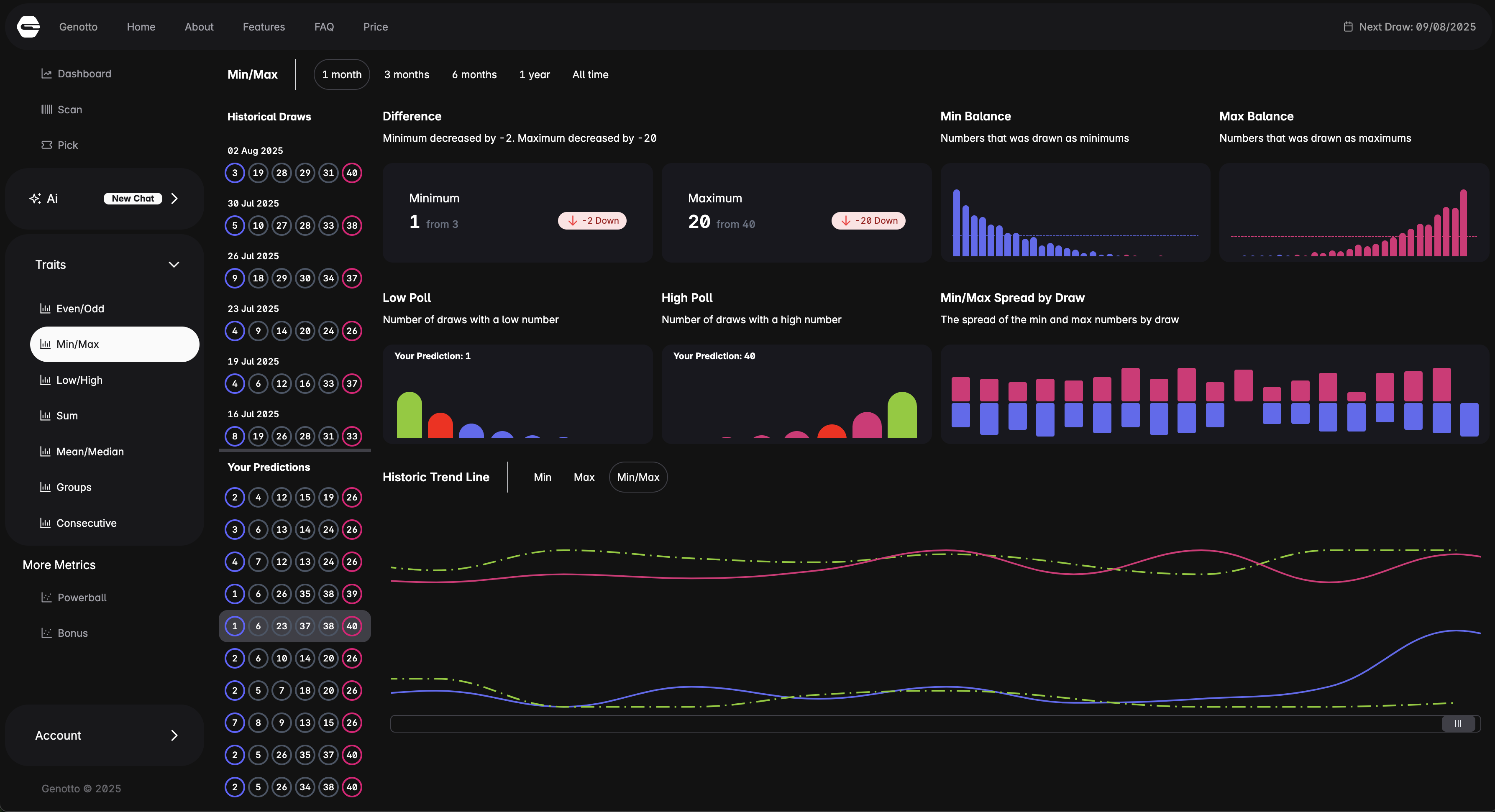This screenshot has width=1495, height=812.
Task: Click the trend line scrollbar handle
Action: click(1458, 723)
